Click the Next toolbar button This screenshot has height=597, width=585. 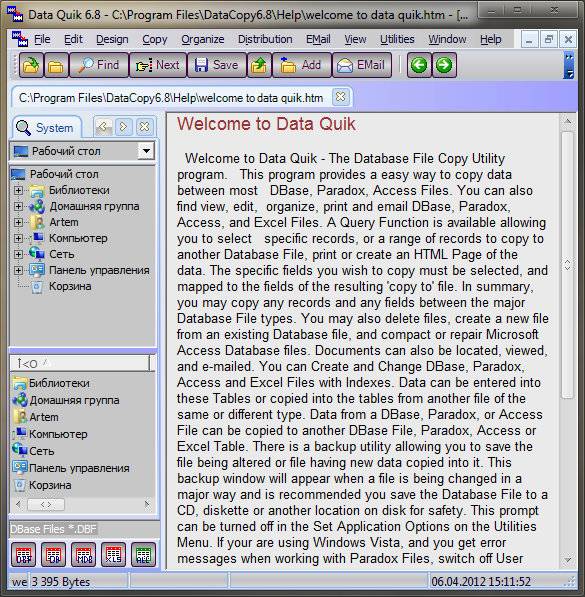[x=158, y=65]
